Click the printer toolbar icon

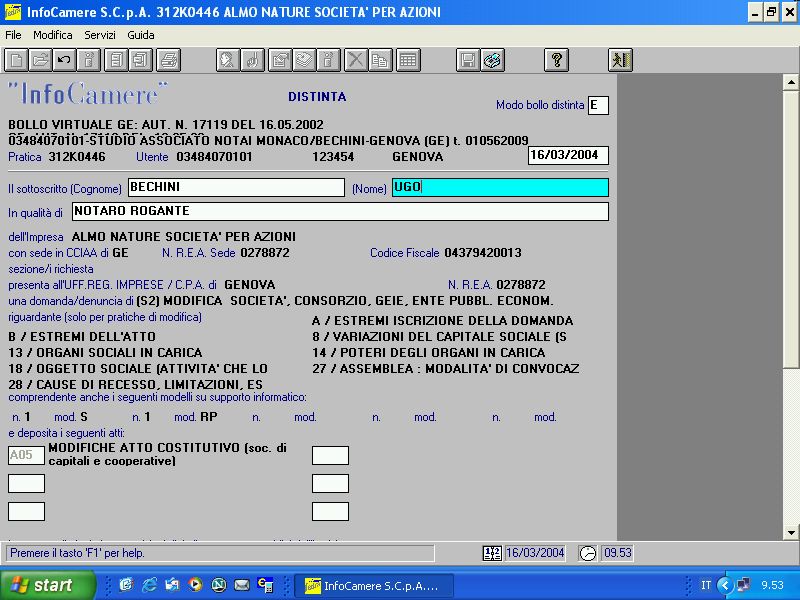click(168, 60)
